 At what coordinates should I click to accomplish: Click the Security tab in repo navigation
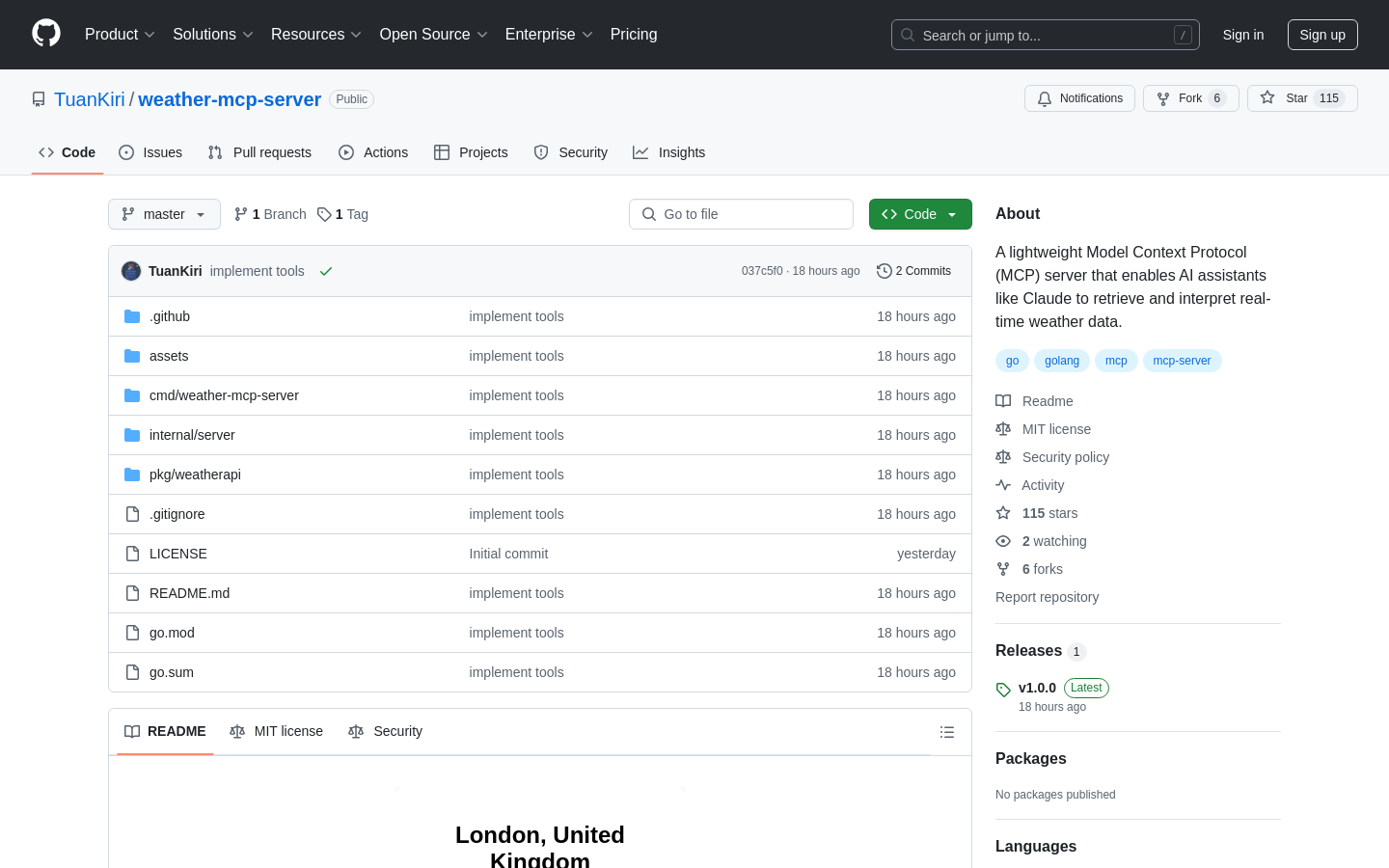pyautogui.click(x=571, y=152)
